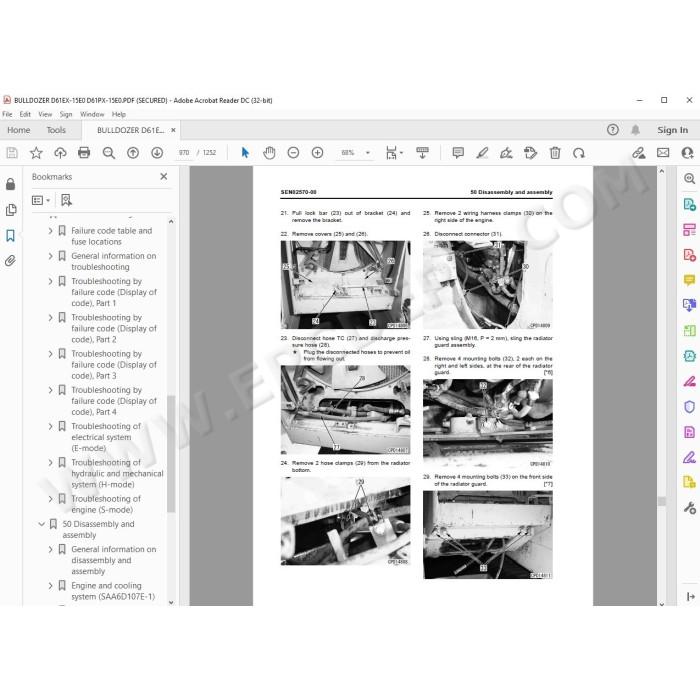Open the Sign document pen icon

click(x=506, y=153)
